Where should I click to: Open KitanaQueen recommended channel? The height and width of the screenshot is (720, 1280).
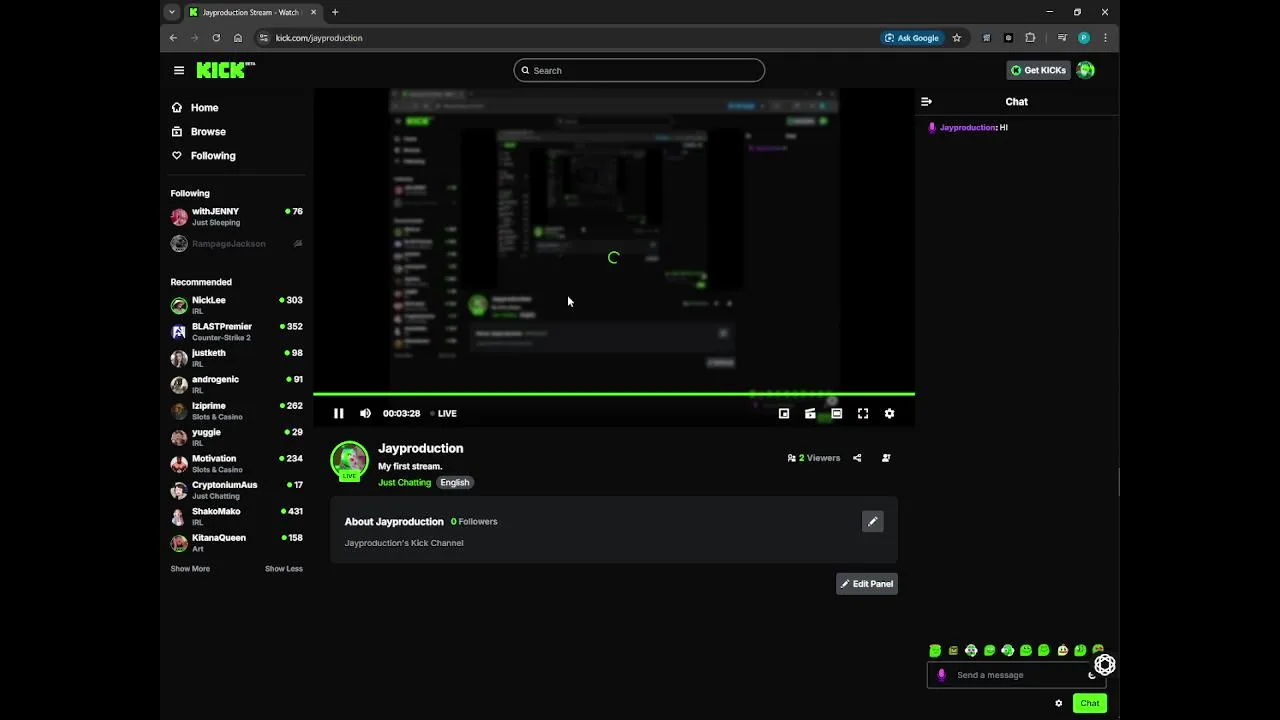237,543
